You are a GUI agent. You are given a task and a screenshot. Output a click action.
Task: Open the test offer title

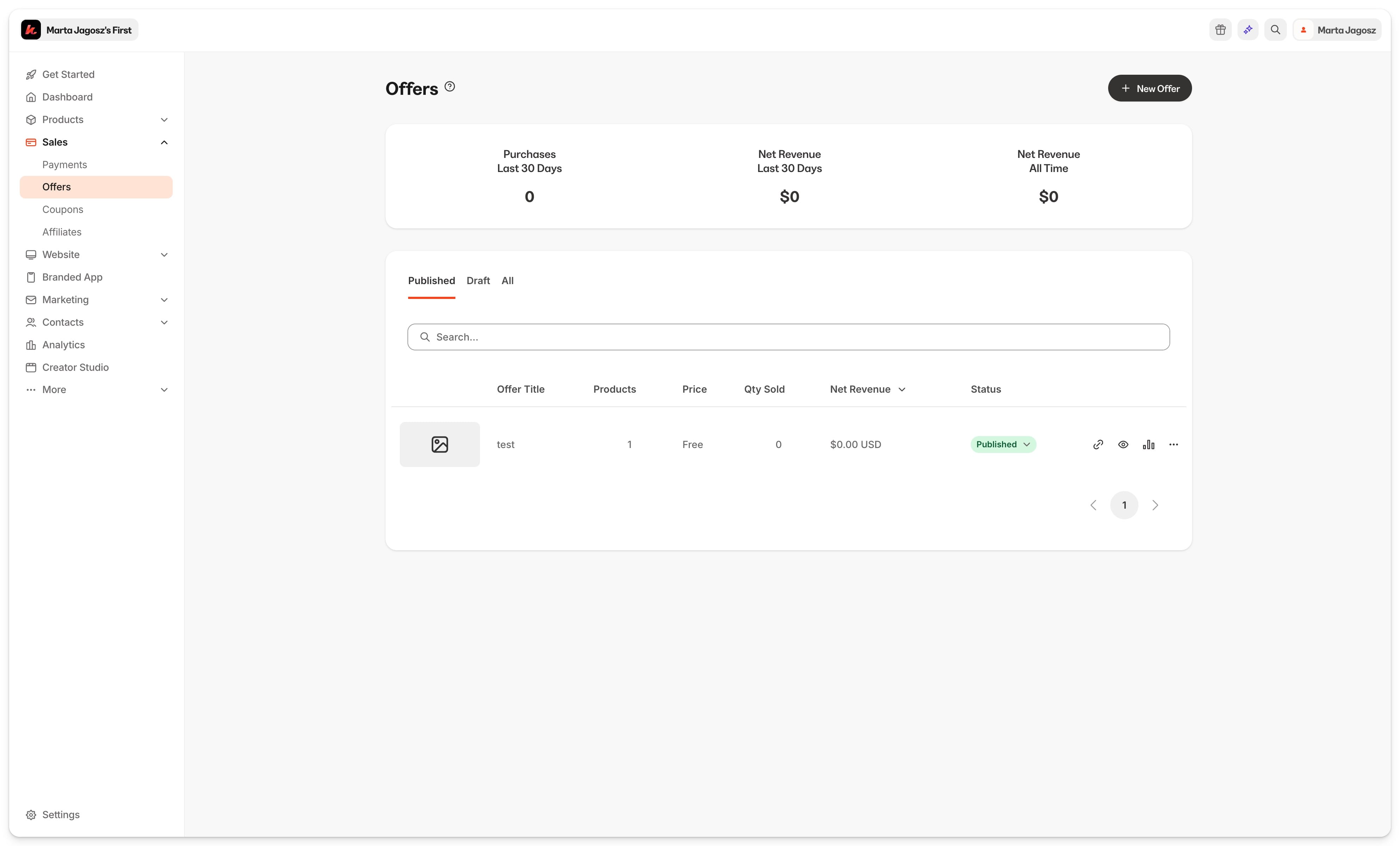tap(506, 444)
